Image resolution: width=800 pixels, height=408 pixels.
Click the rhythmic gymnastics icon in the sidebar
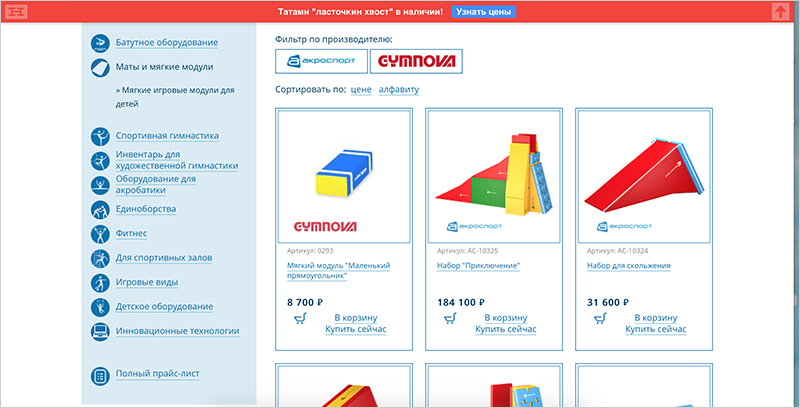[x=100, y=161]
